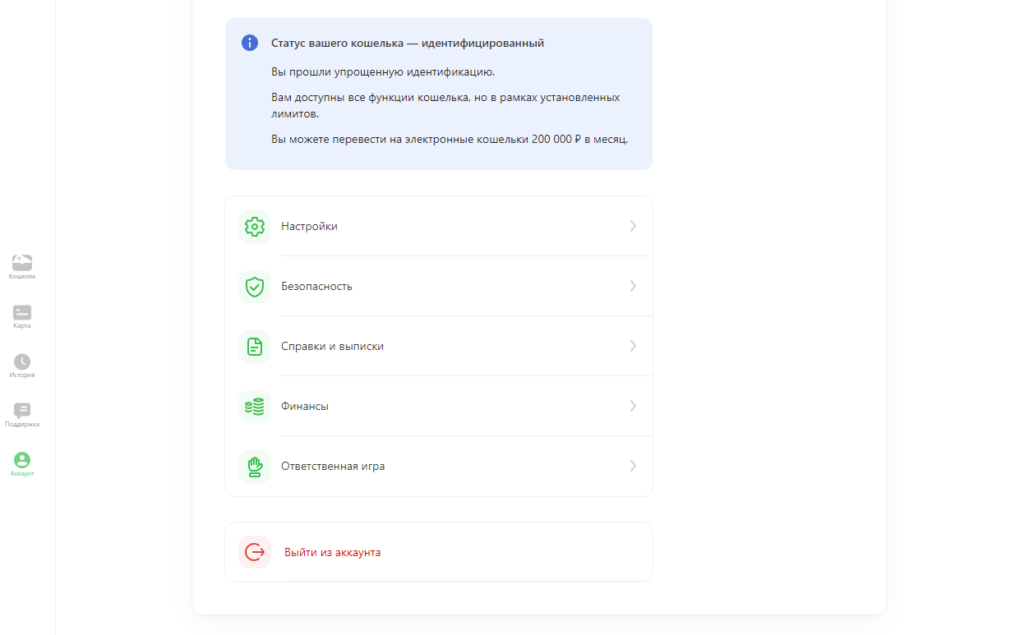The width and height of the screenshot is (1024, 635).
Task: Open the История clock icon
Action: pyautogui.click(x=22, y=361)
